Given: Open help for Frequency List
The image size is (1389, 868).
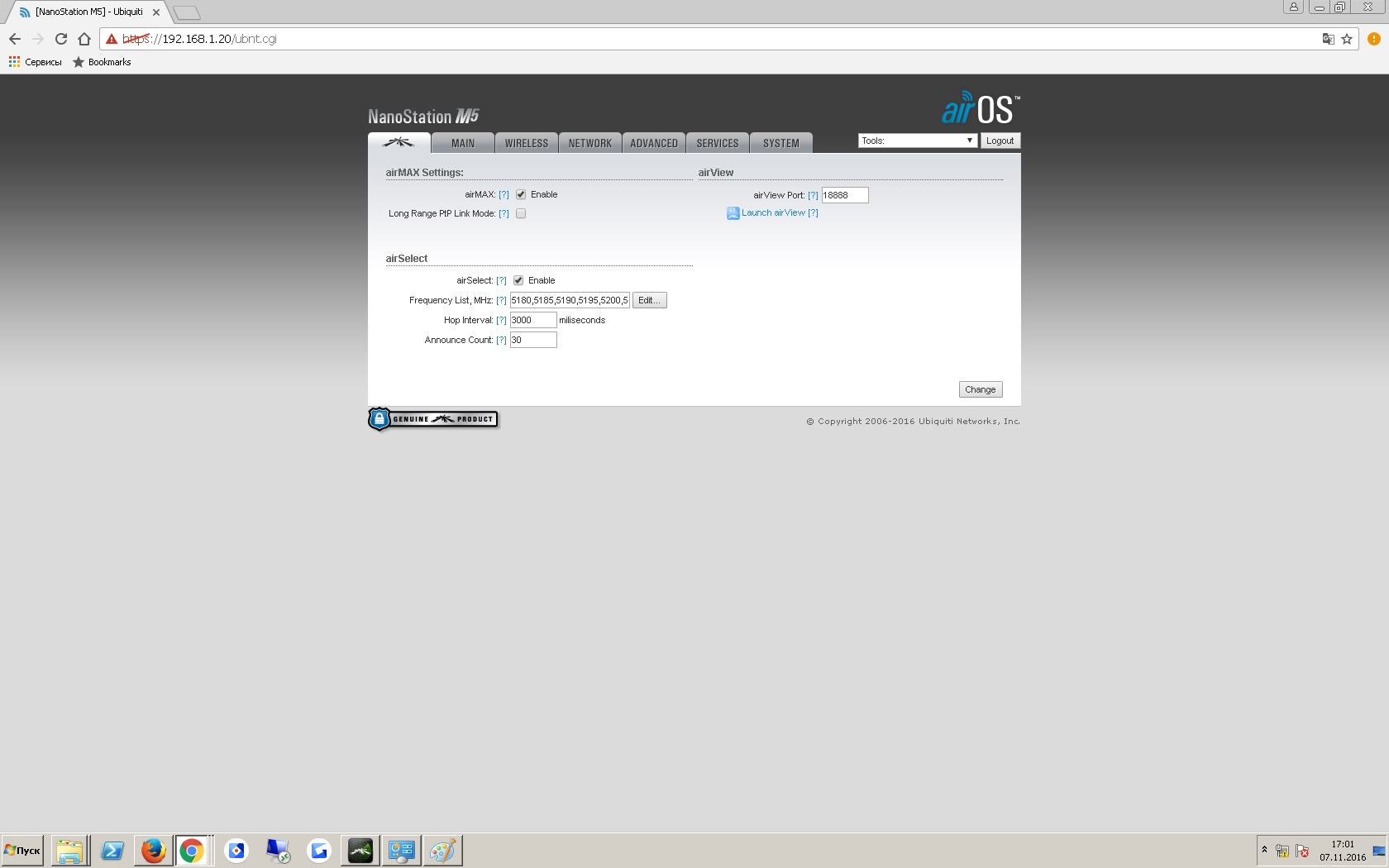Looking at the screenshot, I should pyautogui.click(x=501, y=301).
